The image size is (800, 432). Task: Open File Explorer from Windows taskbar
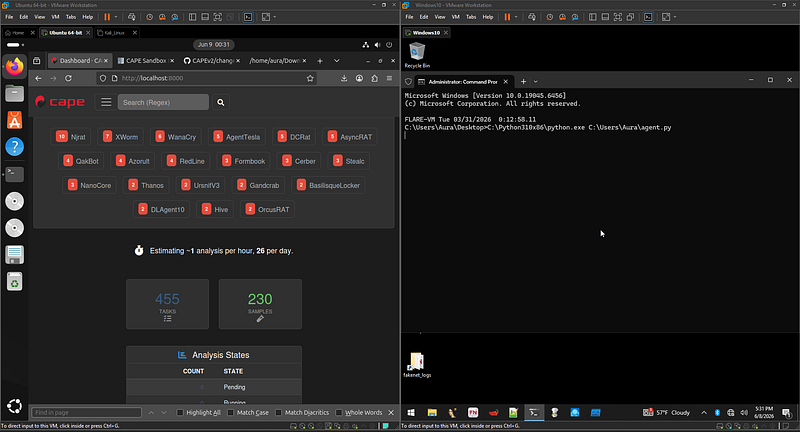432,413
